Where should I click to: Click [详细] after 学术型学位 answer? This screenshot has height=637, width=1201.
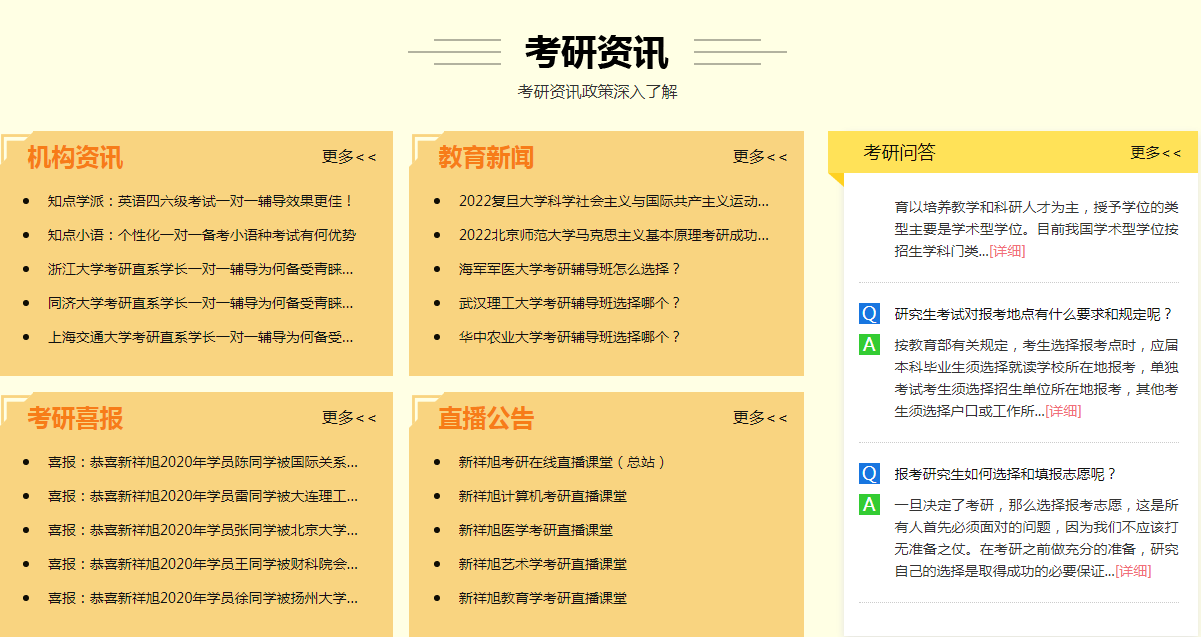coord(1007,251)
